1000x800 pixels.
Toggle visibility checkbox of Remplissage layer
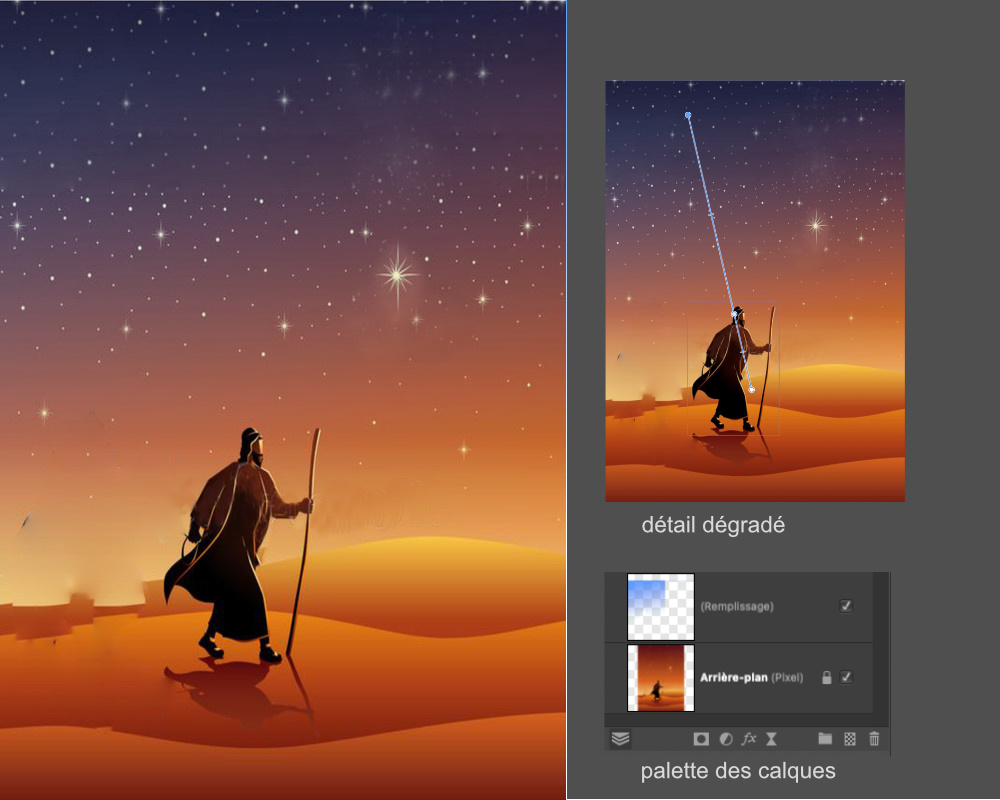(846, 606)
